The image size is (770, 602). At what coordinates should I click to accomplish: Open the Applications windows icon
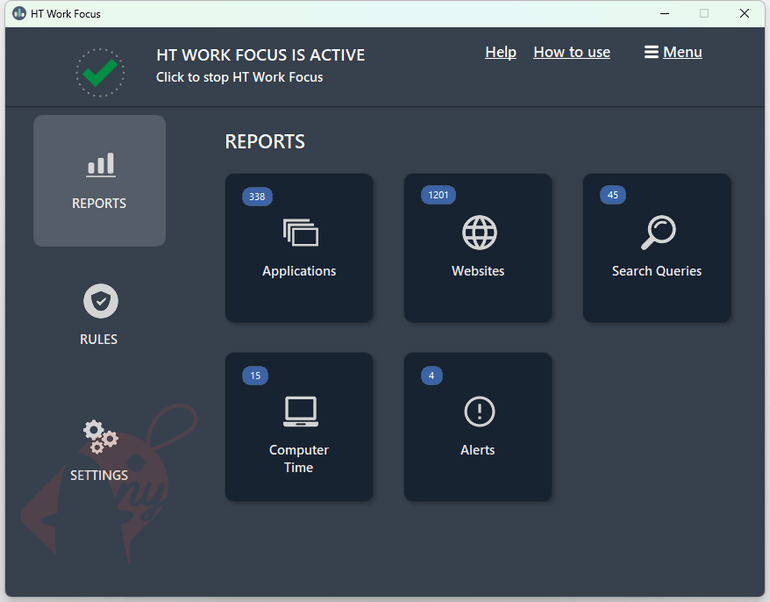301,232
